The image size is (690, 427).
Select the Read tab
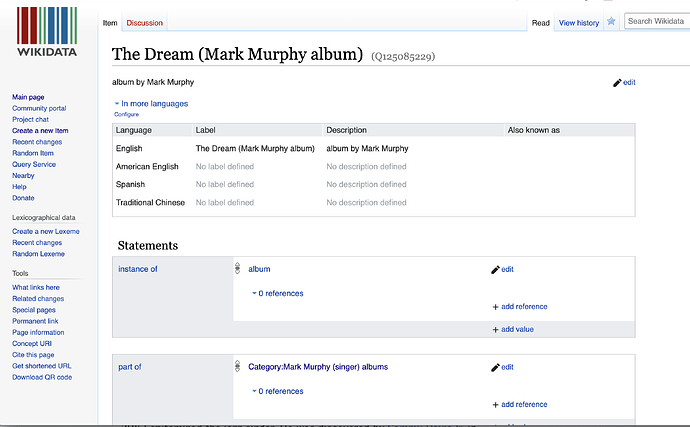[x=540, y=23]
